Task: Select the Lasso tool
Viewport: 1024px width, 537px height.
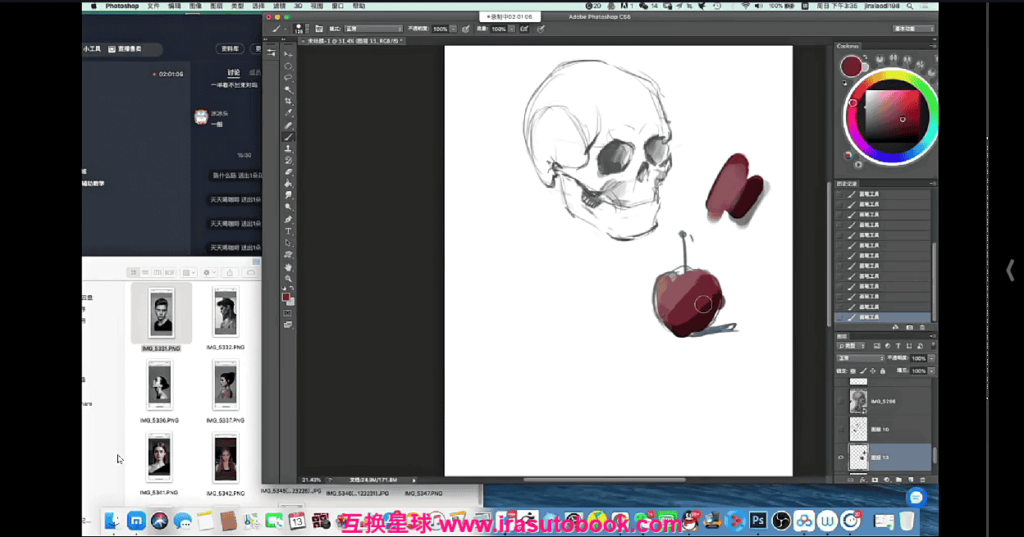Action: coord(288,78)
